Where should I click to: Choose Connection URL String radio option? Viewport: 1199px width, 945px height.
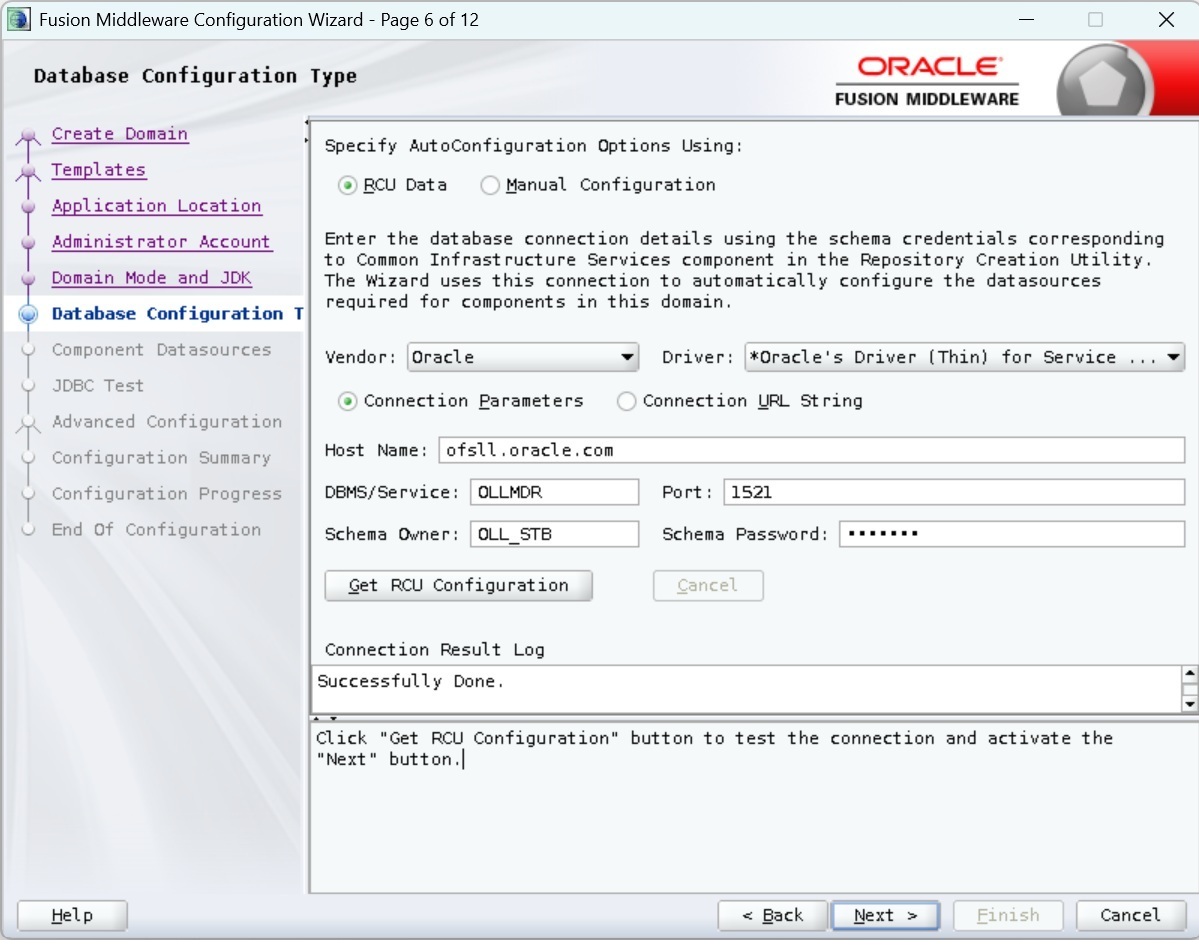coord(626,401)
